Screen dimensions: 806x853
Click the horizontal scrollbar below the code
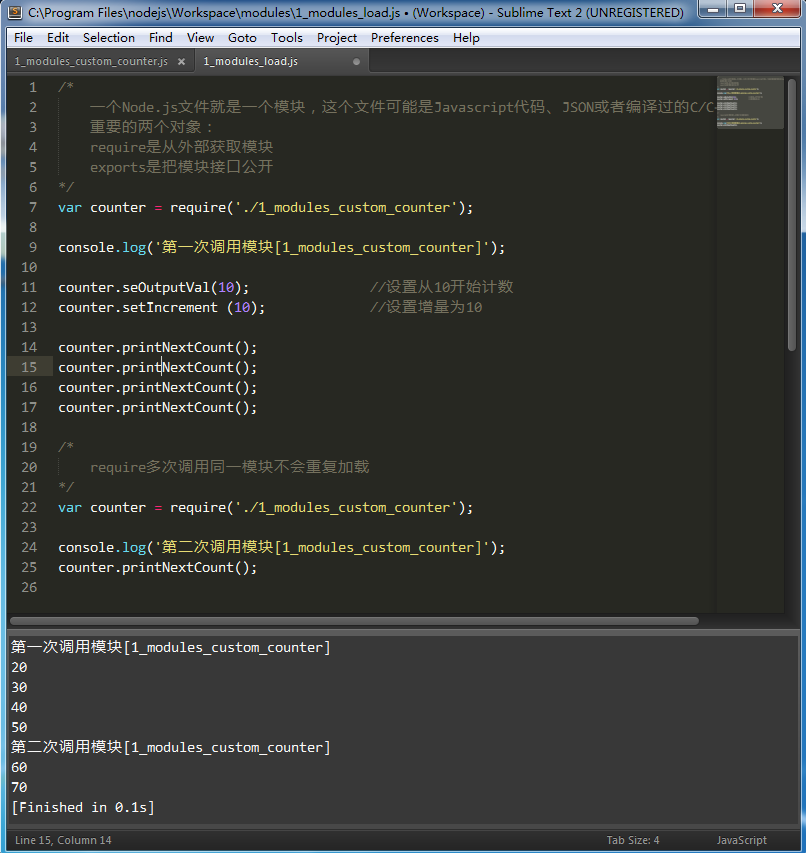pyautogui.click(x=350, y=620)
